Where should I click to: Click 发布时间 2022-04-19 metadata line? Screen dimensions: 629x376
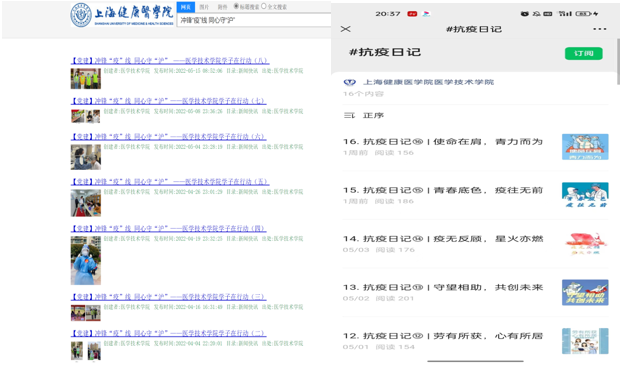click(x=204, y=239)
